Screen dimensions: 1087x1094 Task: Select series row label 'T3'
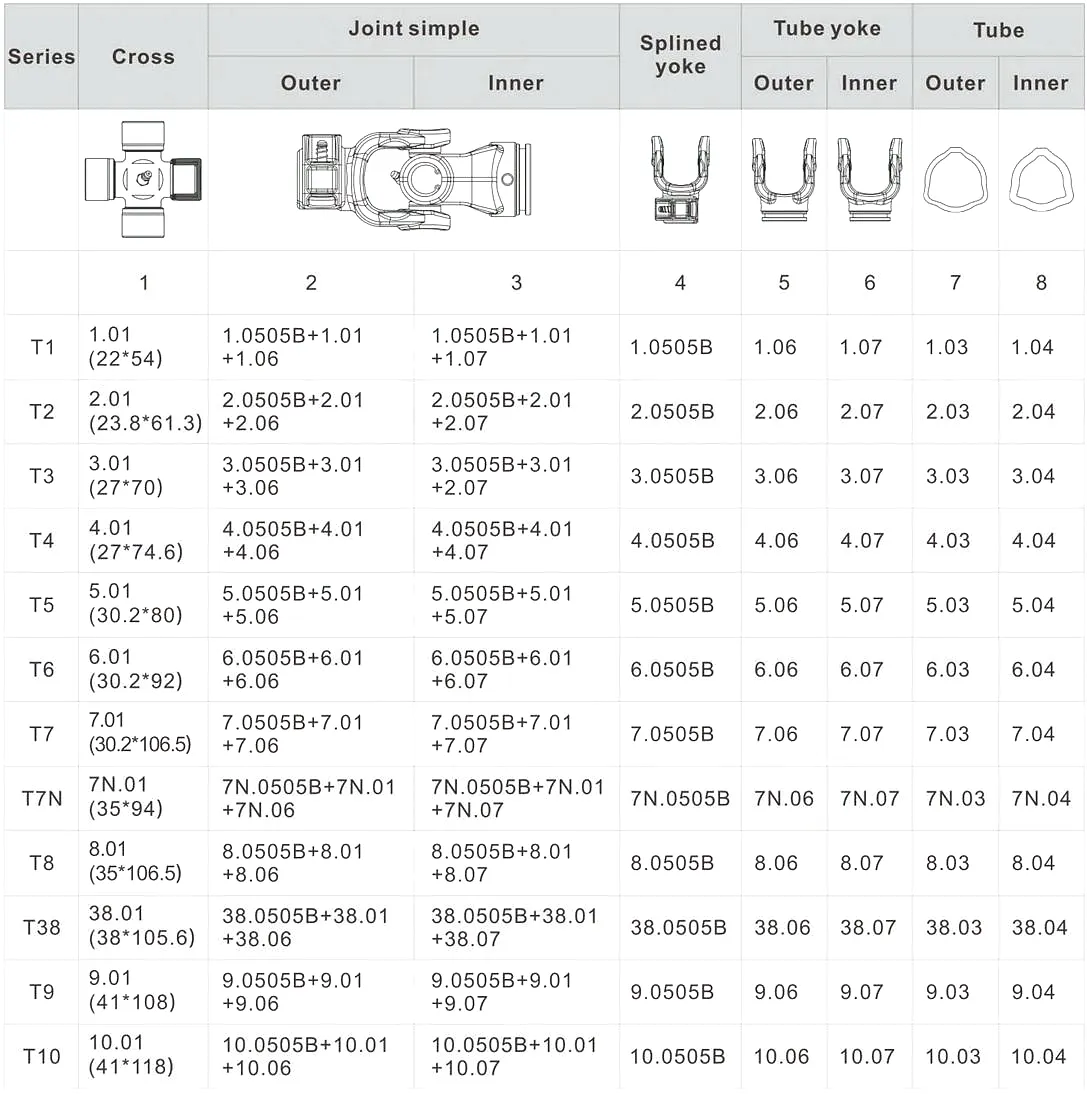point(42,476)
